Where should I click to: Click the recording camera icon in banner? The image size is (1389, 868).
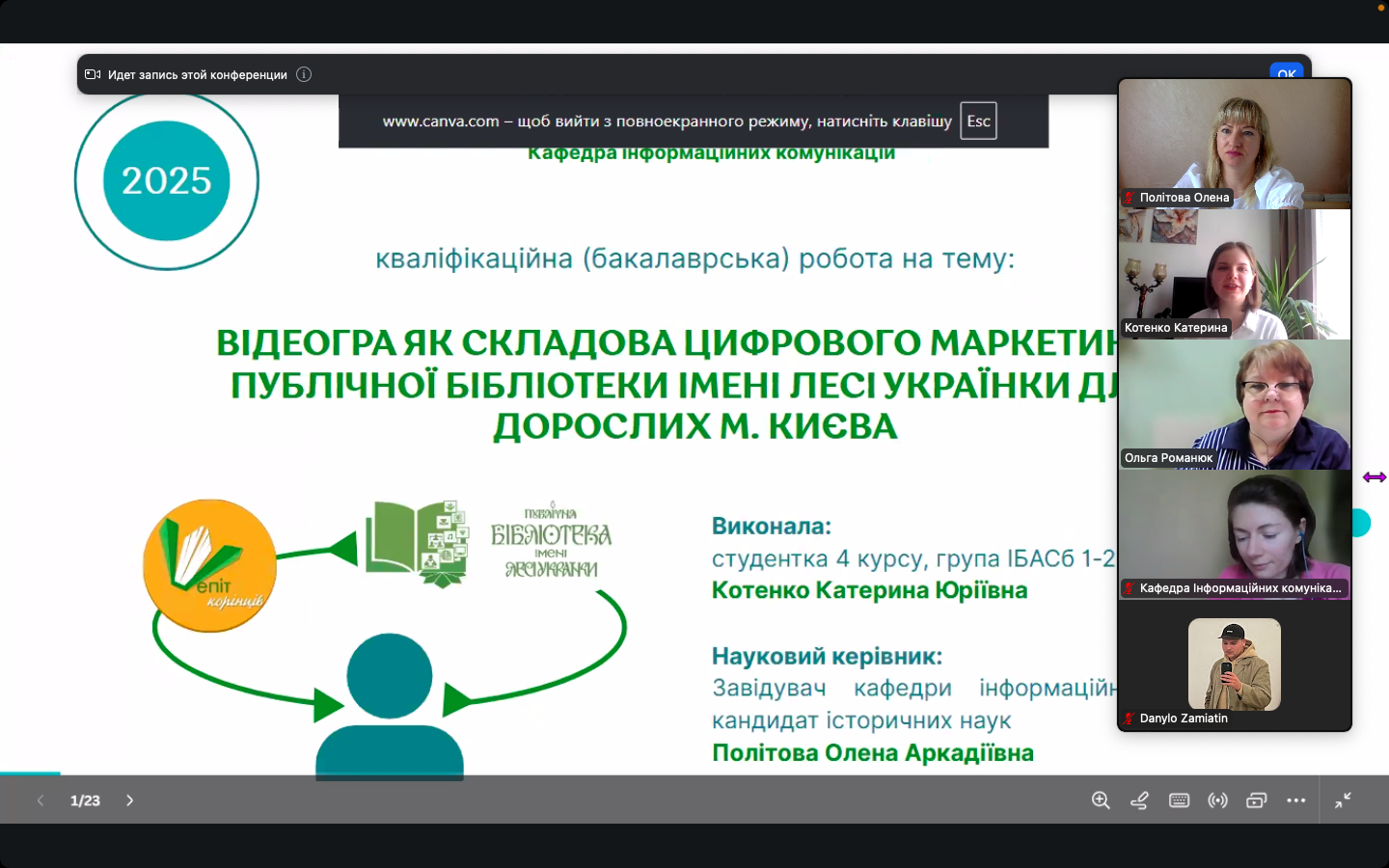click(x=93, y=74)
